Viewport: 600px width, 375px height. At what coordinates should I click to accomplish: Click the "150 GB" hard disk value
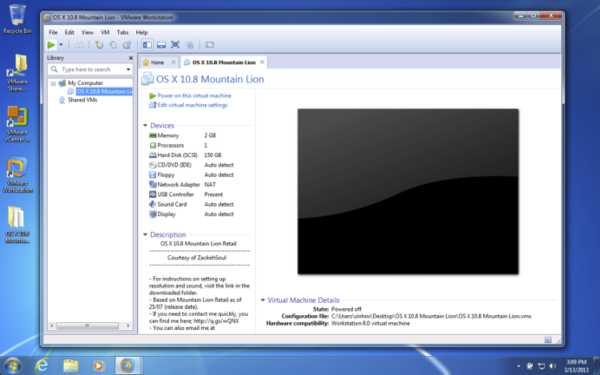(x=213, y=155)
